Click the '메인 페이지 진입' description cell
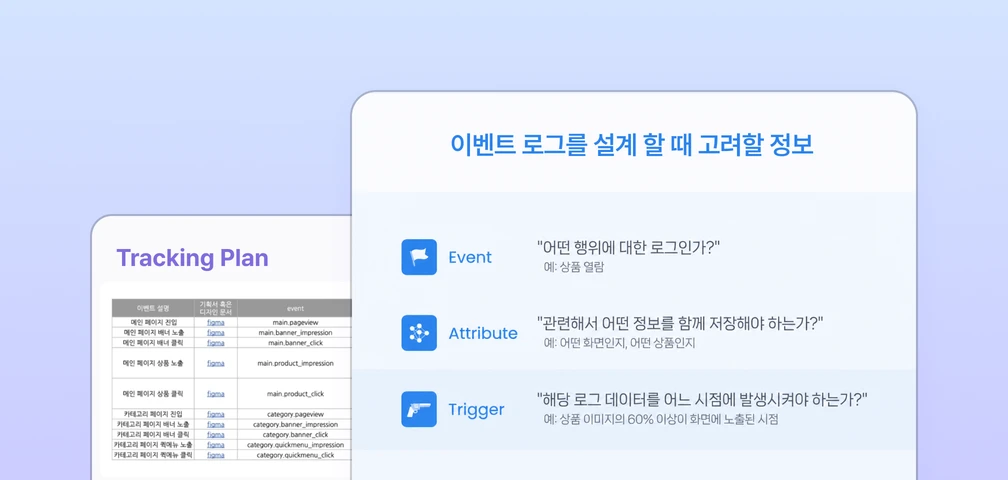 click(153, 322)
